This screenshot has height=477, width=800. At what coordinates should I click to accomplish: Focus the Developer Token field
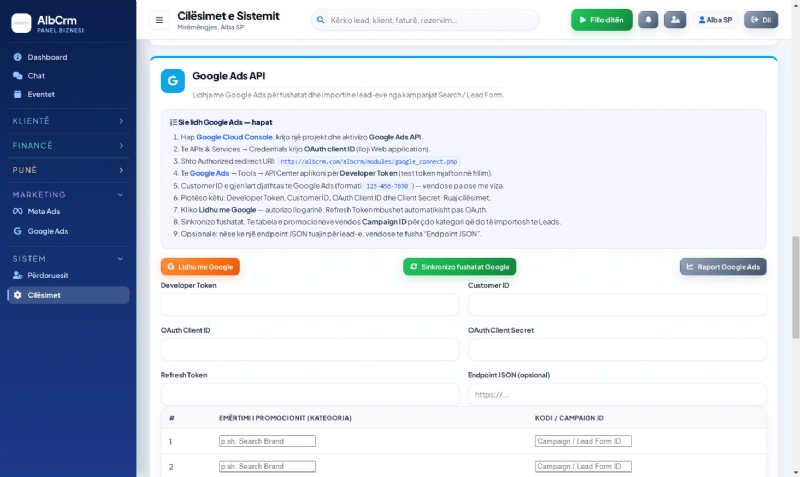pyautogui.click(x=310, y=305)
